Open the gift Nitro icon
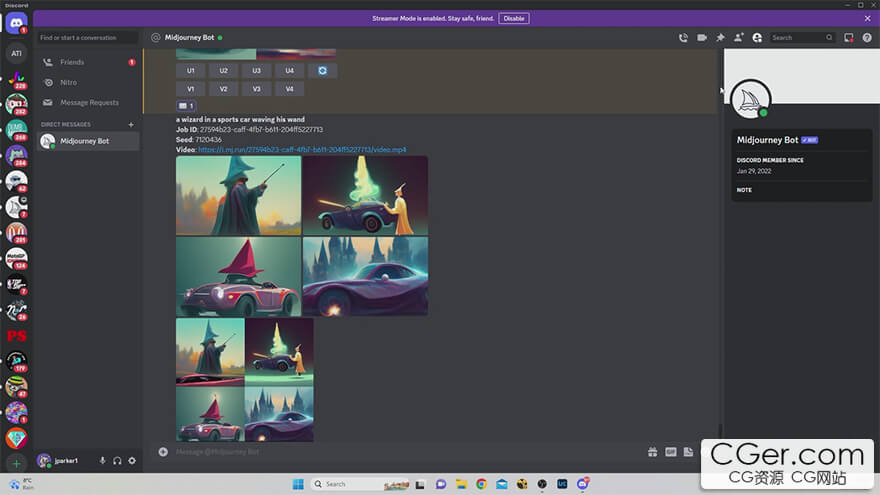 point(652,452)
